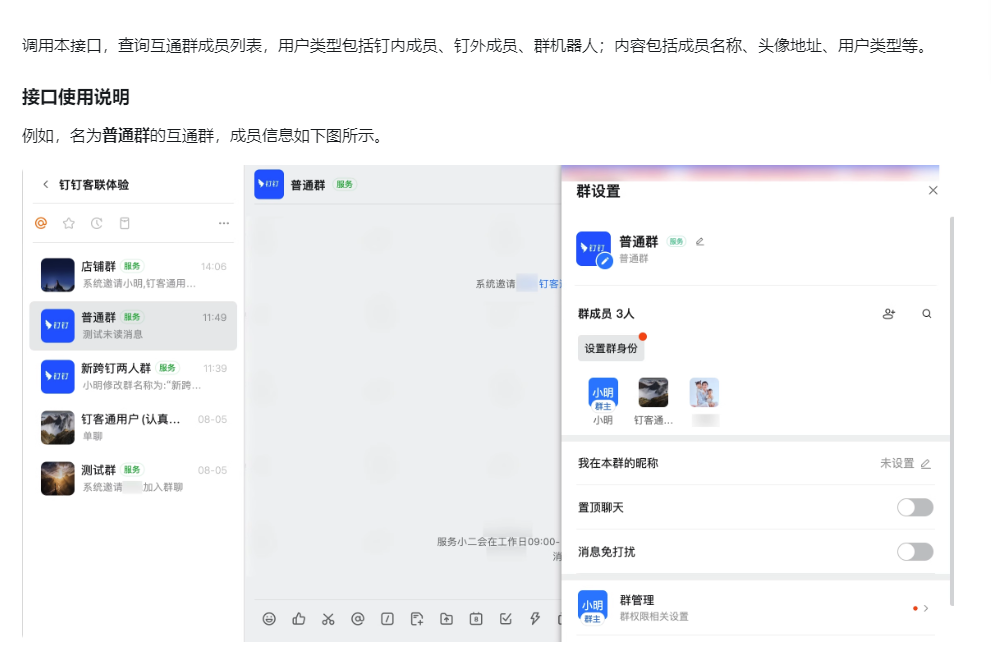
Task: Select the scissors screenshot tool
Action: [x=328, y=619]
